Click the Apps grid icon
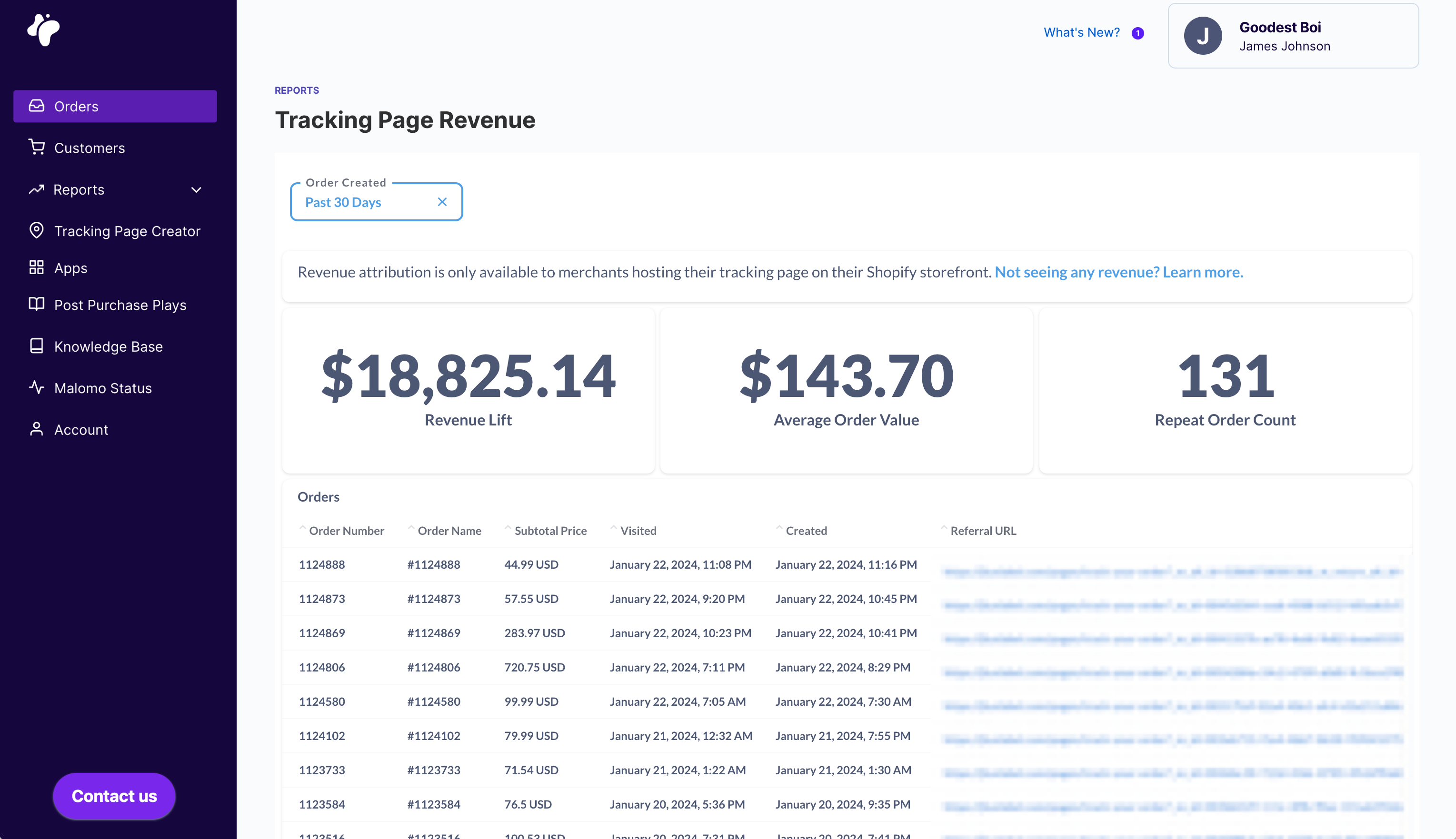The image size is (1456, 839). coord(36,267)
